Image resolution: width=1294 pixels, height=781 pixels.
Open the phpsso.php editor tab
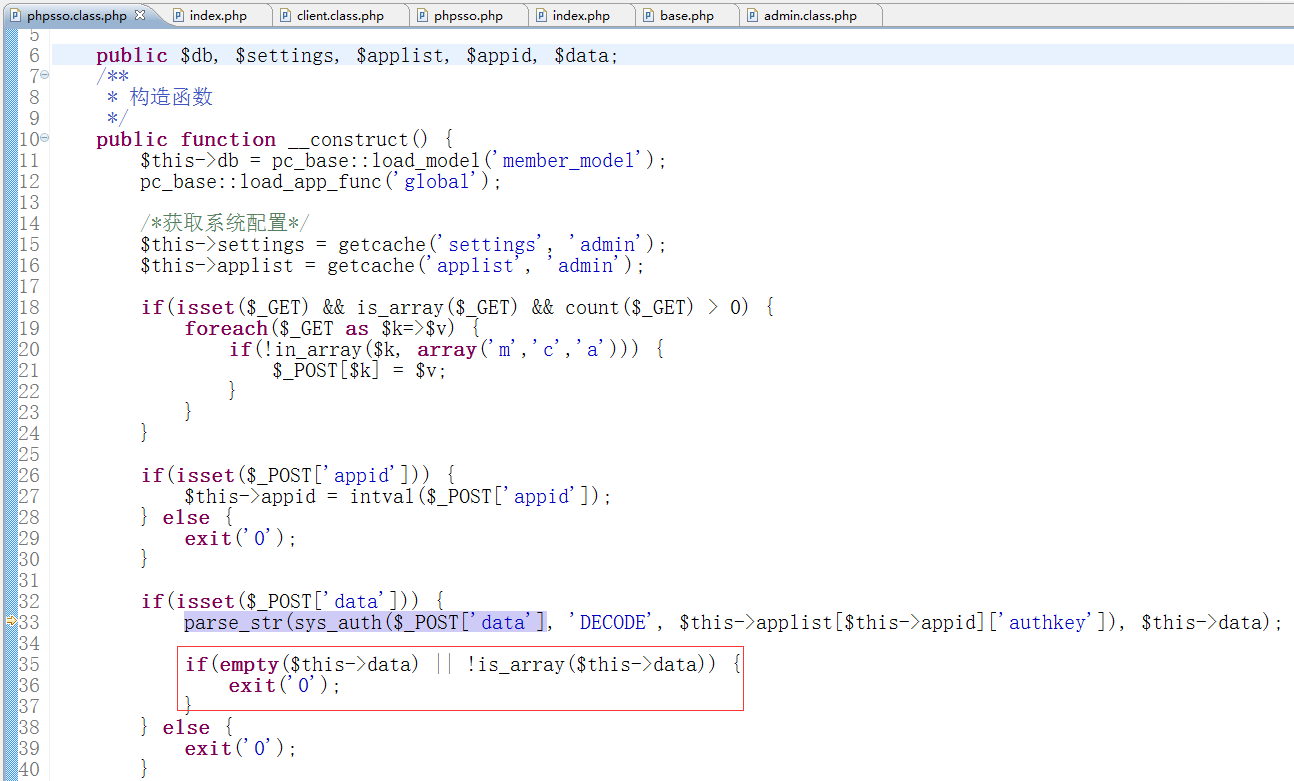click(x=468, y=16)
